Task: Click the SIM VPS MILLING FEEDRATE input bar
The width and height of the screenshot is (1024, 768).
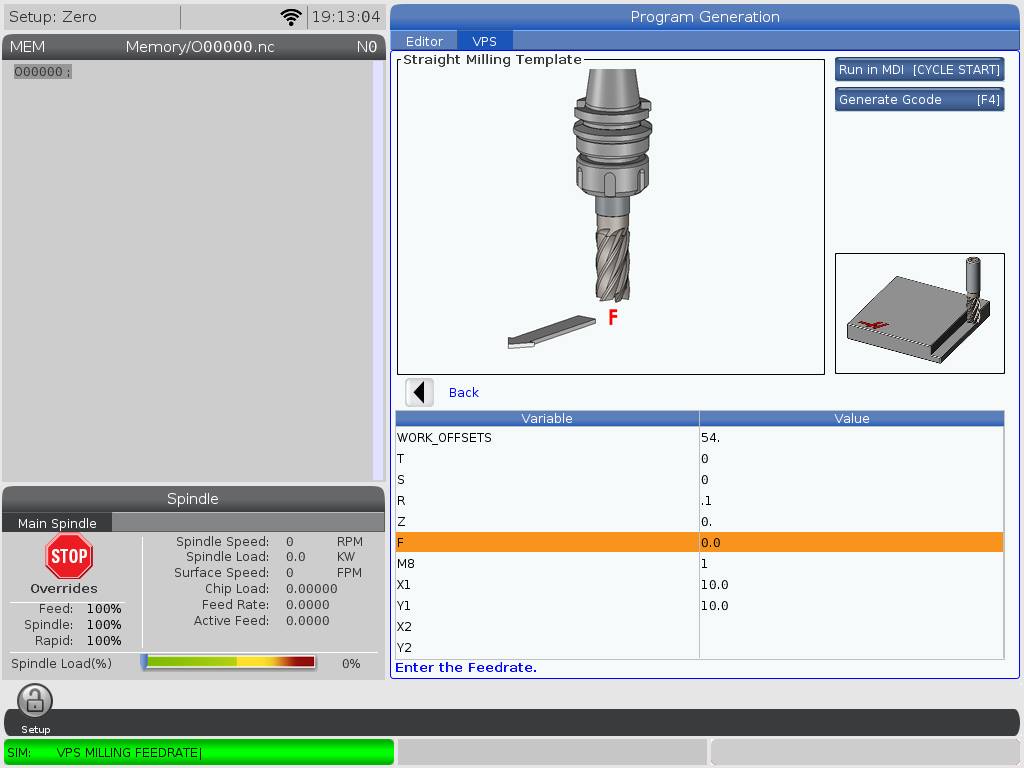Action: pyautogui.click(x=199, y=752)
